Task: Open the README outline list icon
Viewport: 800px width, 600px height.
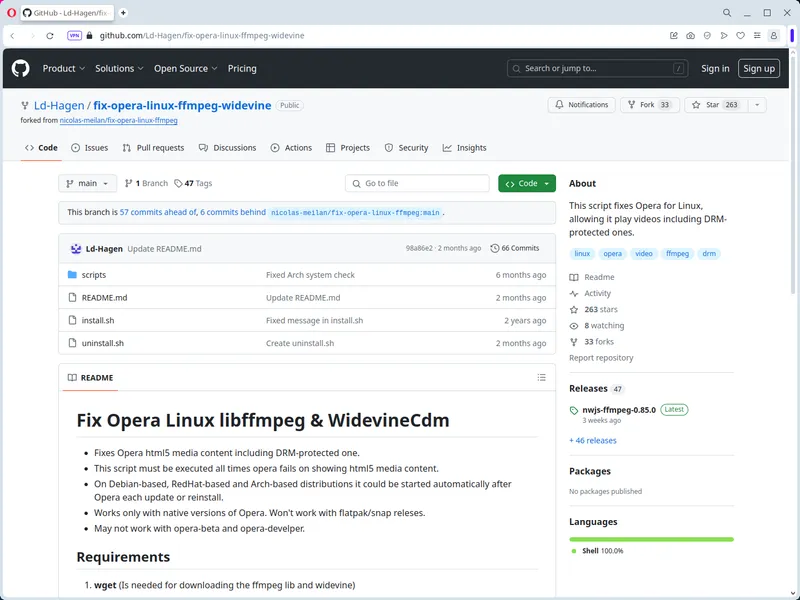Action: 541,377
